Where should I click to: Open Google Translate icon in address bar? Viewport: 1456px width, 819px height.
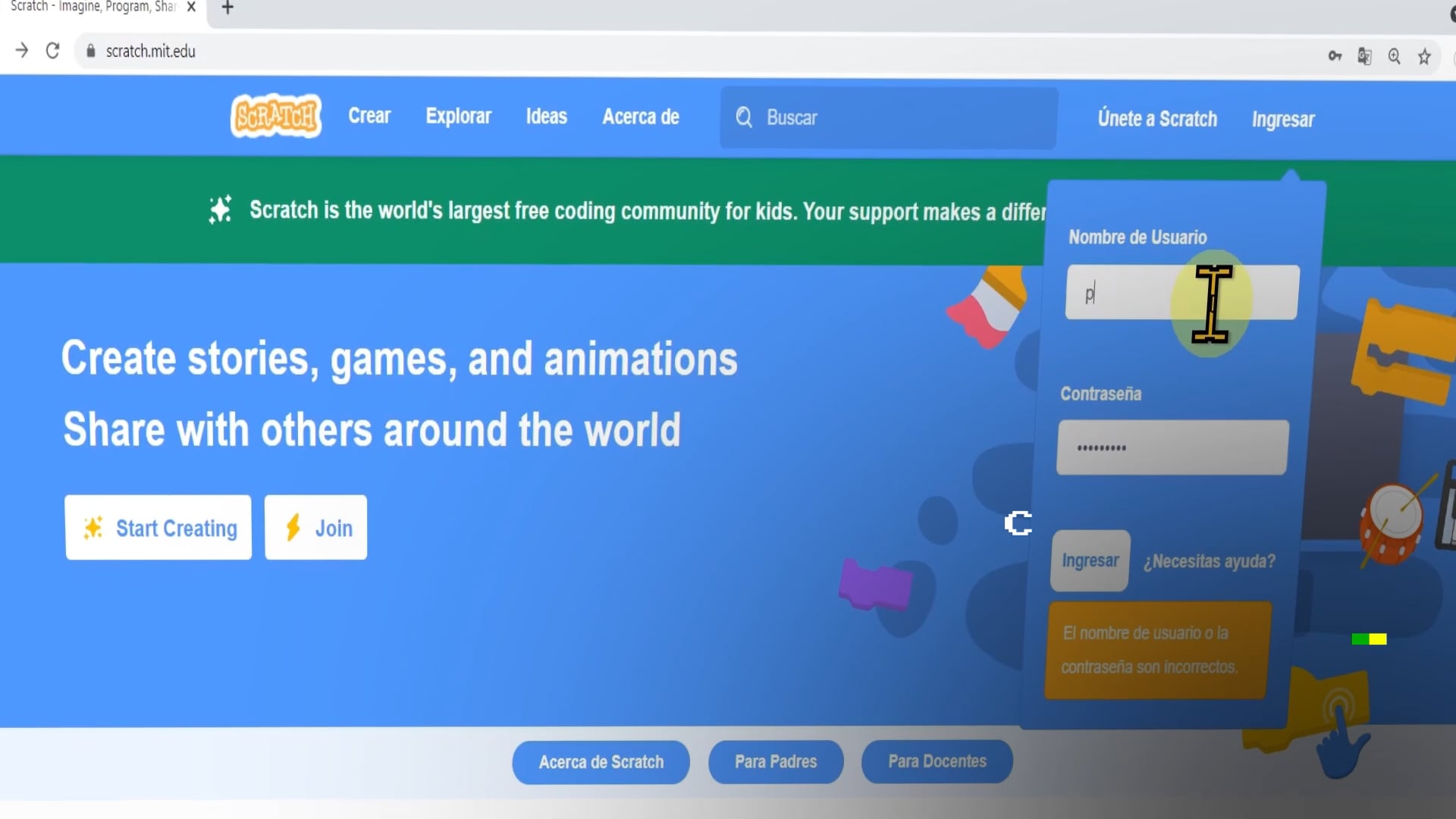[x=1364, y=55]
